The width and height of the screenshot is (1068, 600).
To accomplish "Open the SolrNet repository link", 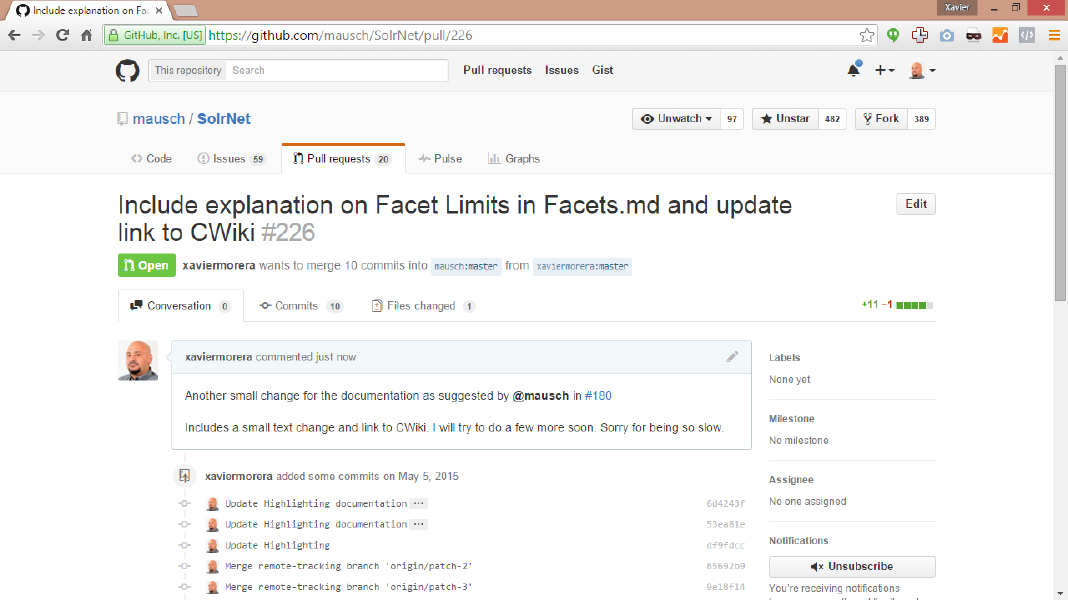I will point(223,119).
